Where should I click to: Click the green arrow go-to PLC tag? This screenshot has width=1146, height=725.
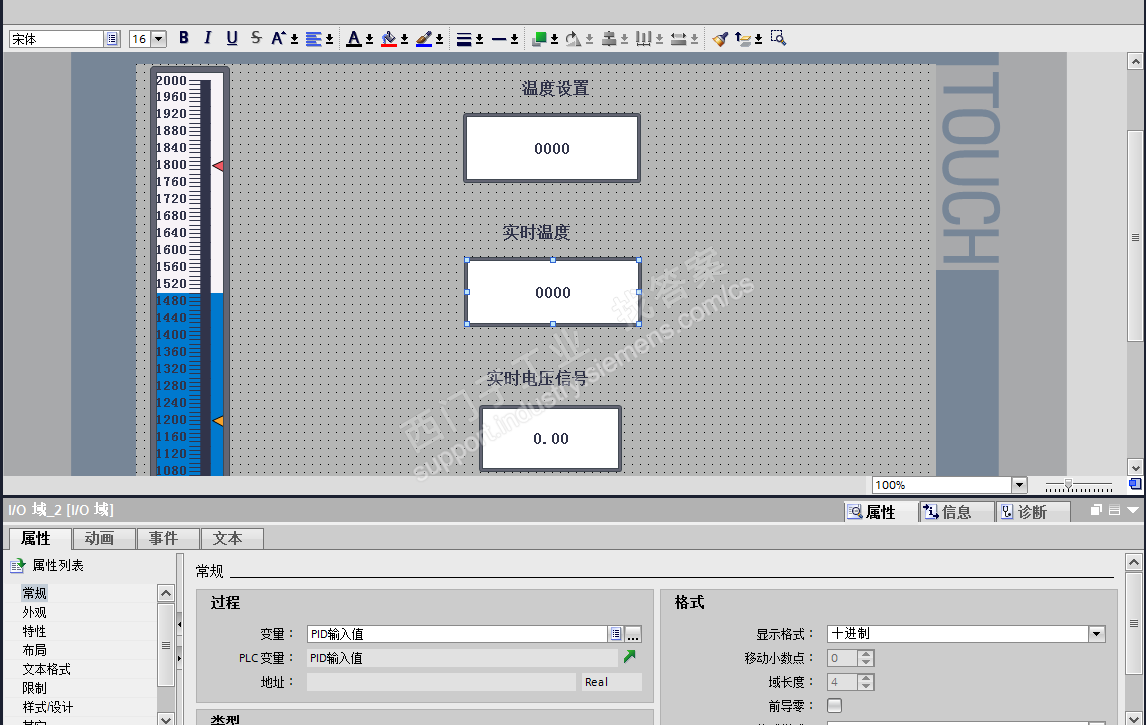(x=629, y=657)
